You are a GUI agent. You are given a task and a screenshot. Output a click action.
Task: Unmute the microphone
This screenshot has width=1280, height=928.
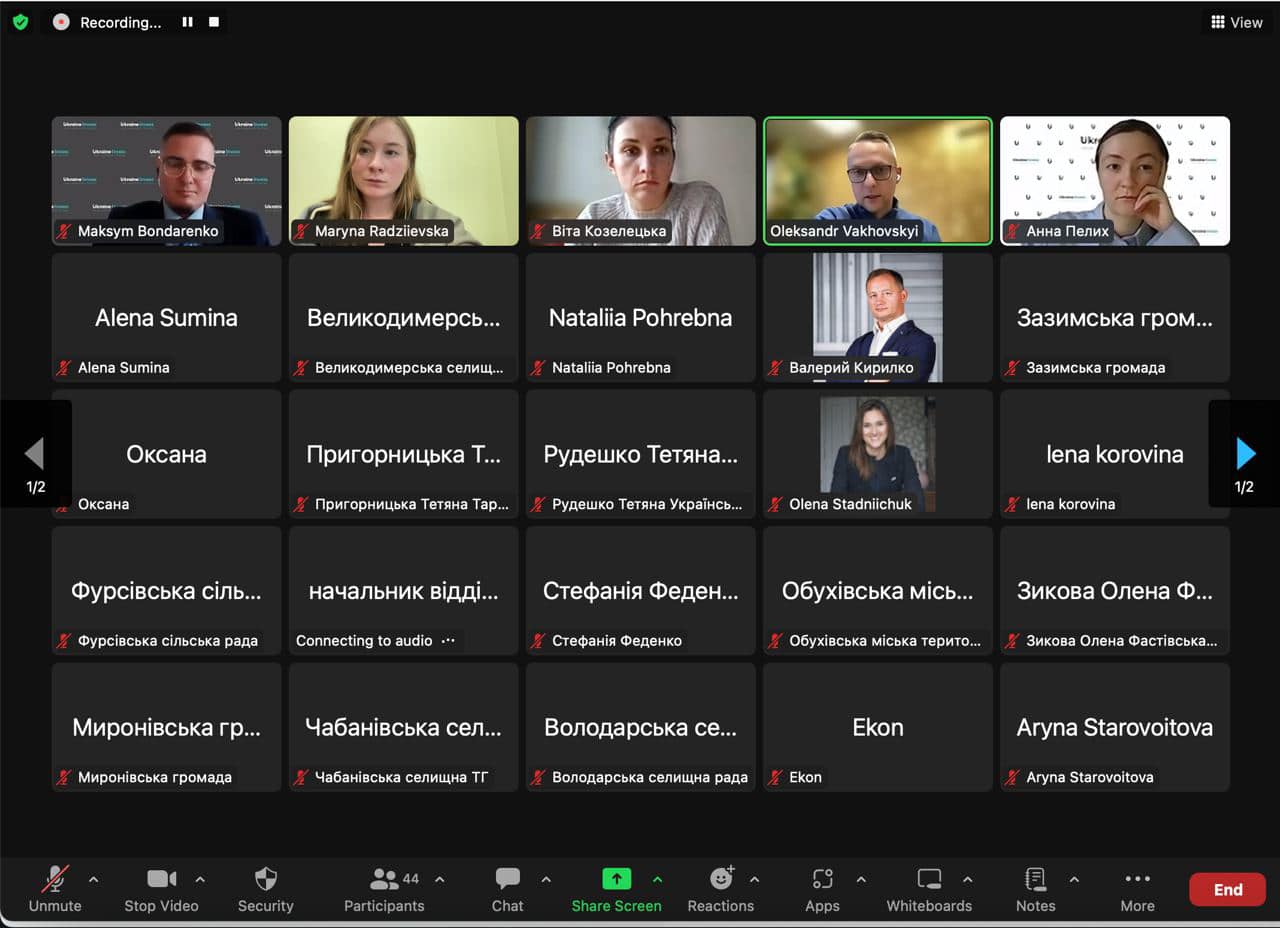pos(55,889)
